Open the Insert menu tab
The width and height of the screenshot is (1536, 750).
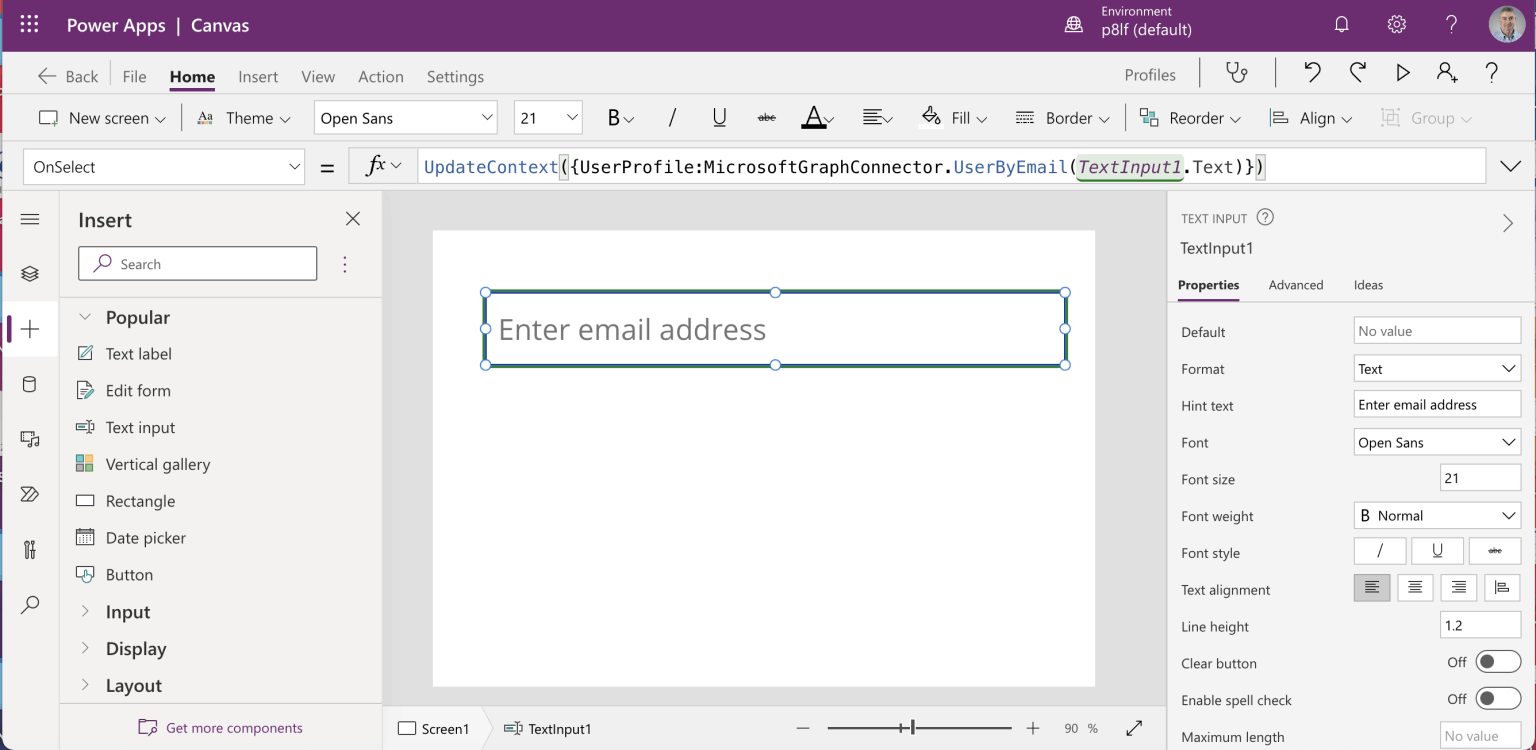point(258,77)
